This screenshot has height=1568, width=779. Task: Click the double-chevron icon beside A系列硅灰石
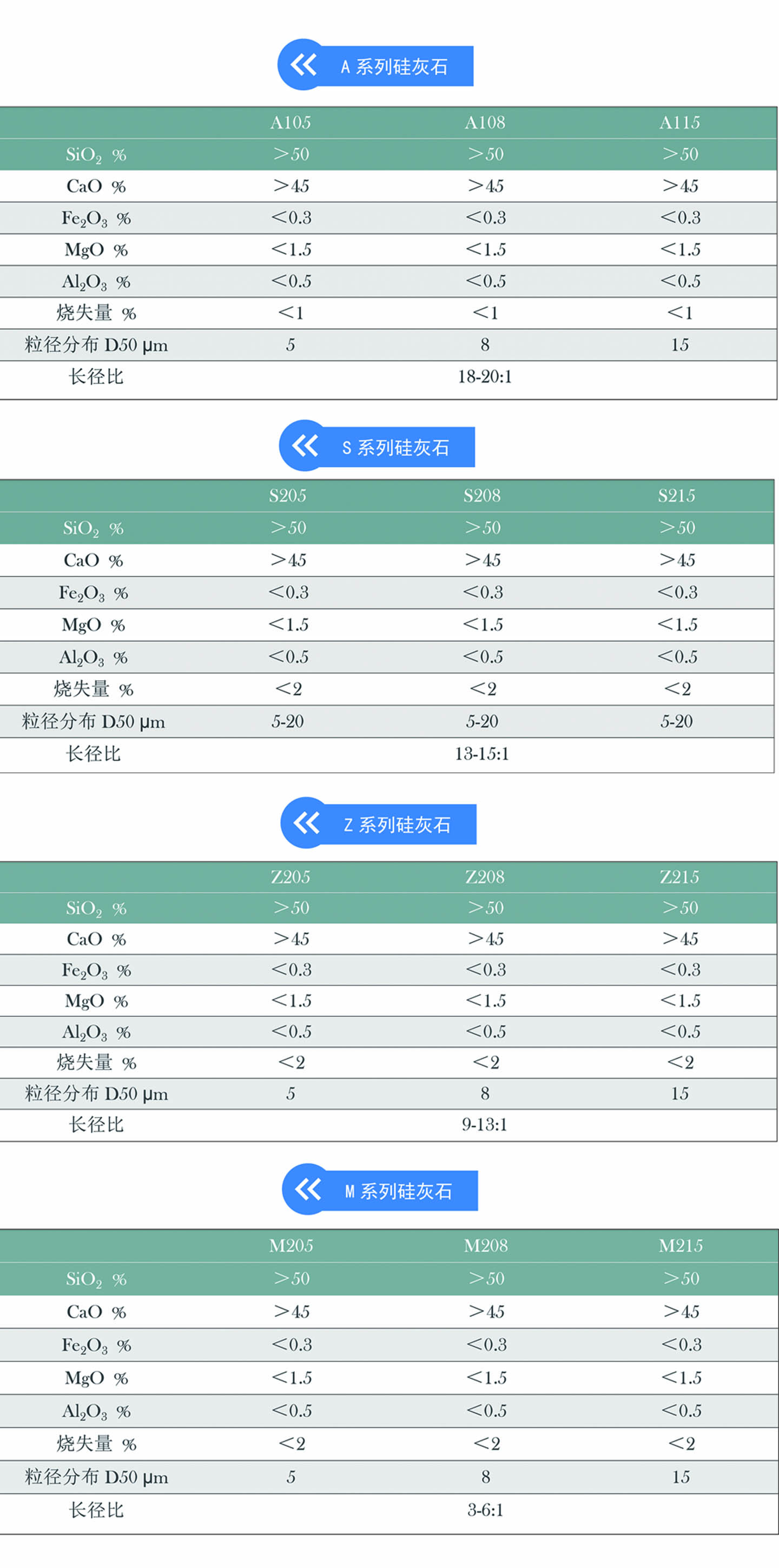[303, 64]
